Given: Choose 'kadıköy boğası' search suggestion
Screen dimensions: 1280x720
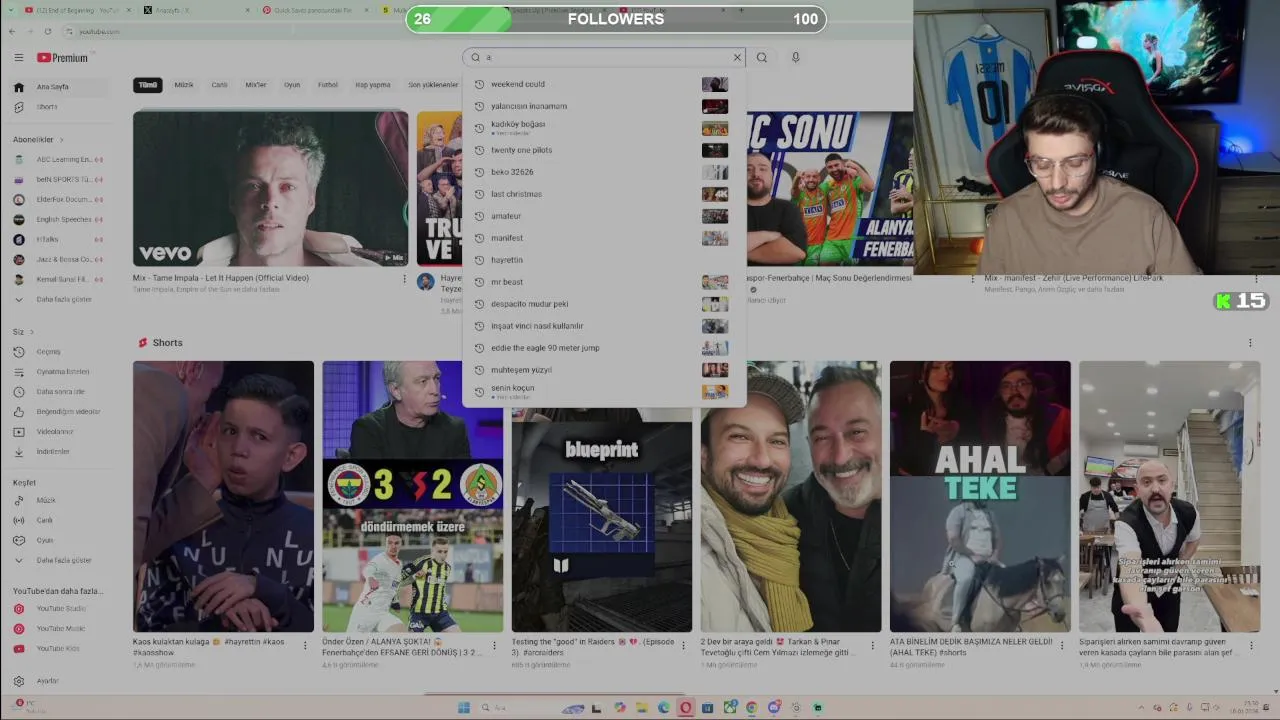Looking at the screenshot, I should pyautogui.click(x=604, y=128).
